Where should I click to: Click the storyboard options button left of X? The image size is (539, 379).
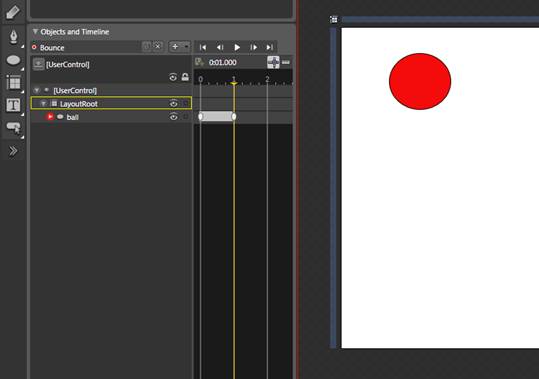(x=147, y=46)
